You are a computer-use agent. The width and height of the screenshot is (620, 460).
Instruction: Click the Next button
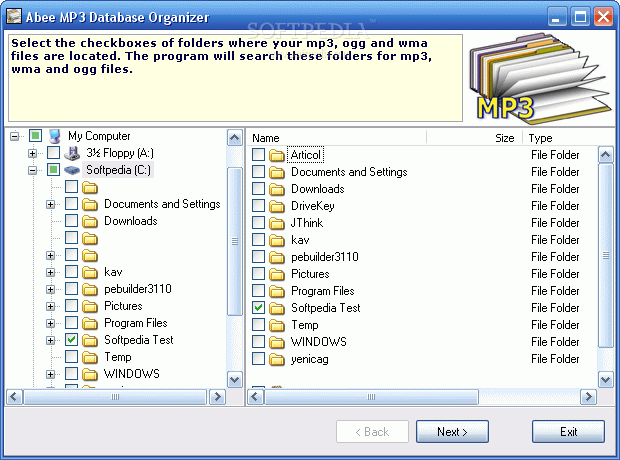click(452, 432)
